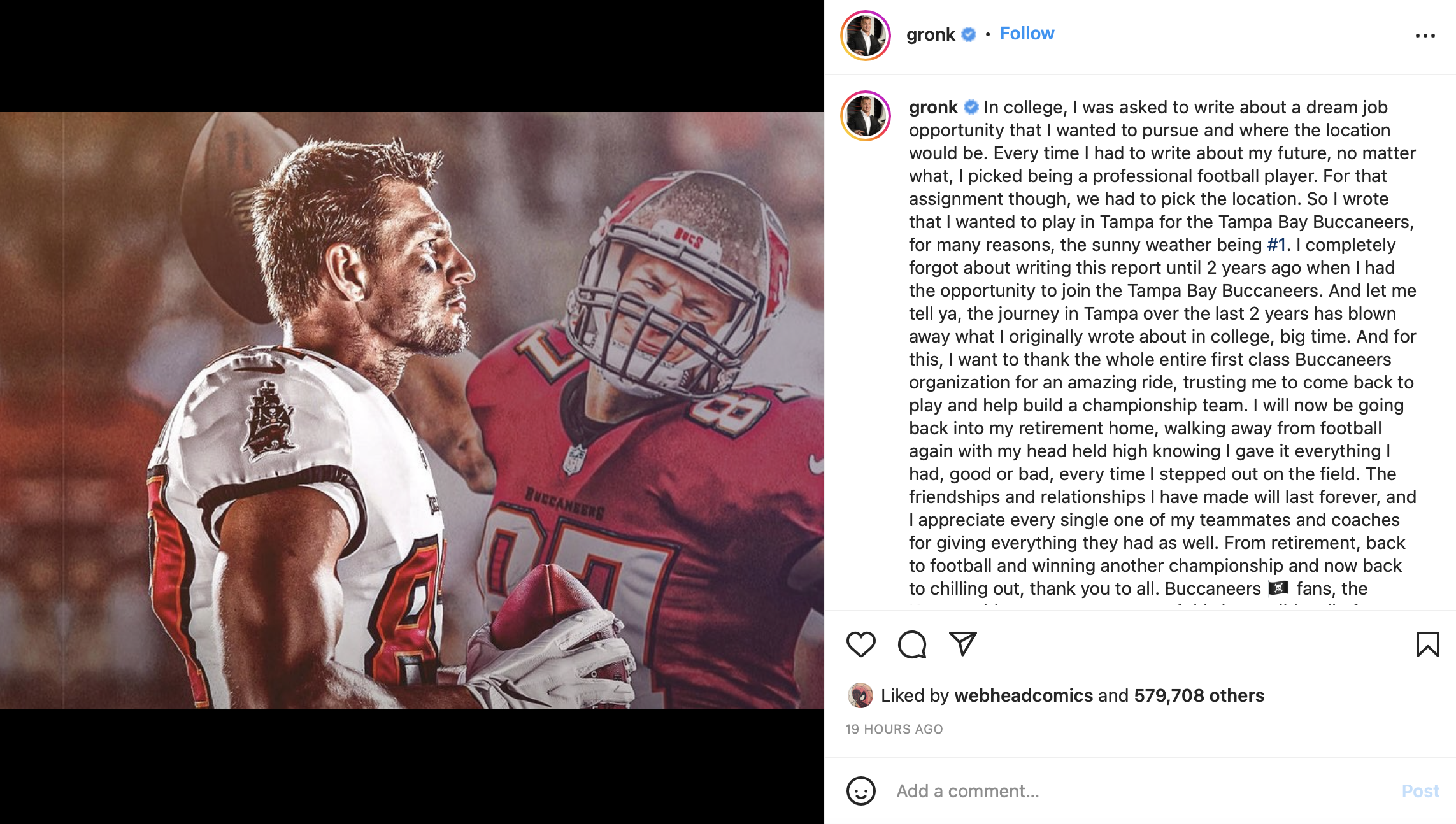Click the verified badge next to header gronk

969,34
